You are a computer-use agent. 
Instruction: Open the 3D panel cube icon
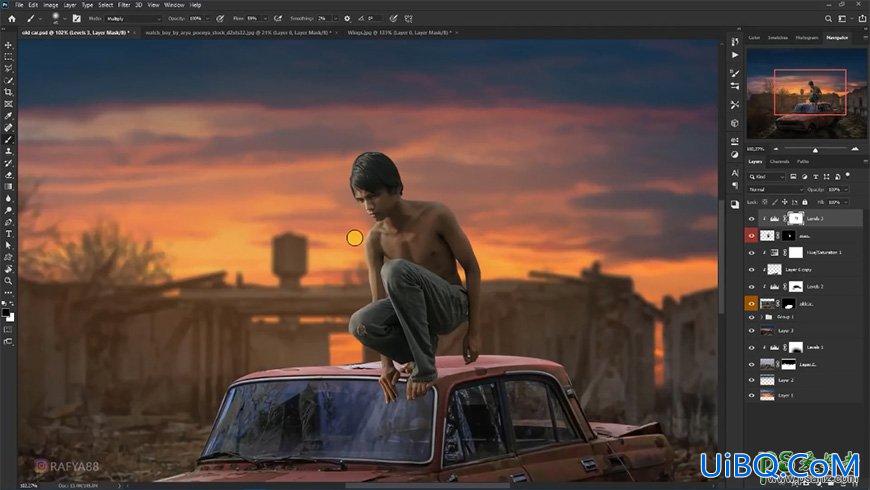tap(735, 123)
